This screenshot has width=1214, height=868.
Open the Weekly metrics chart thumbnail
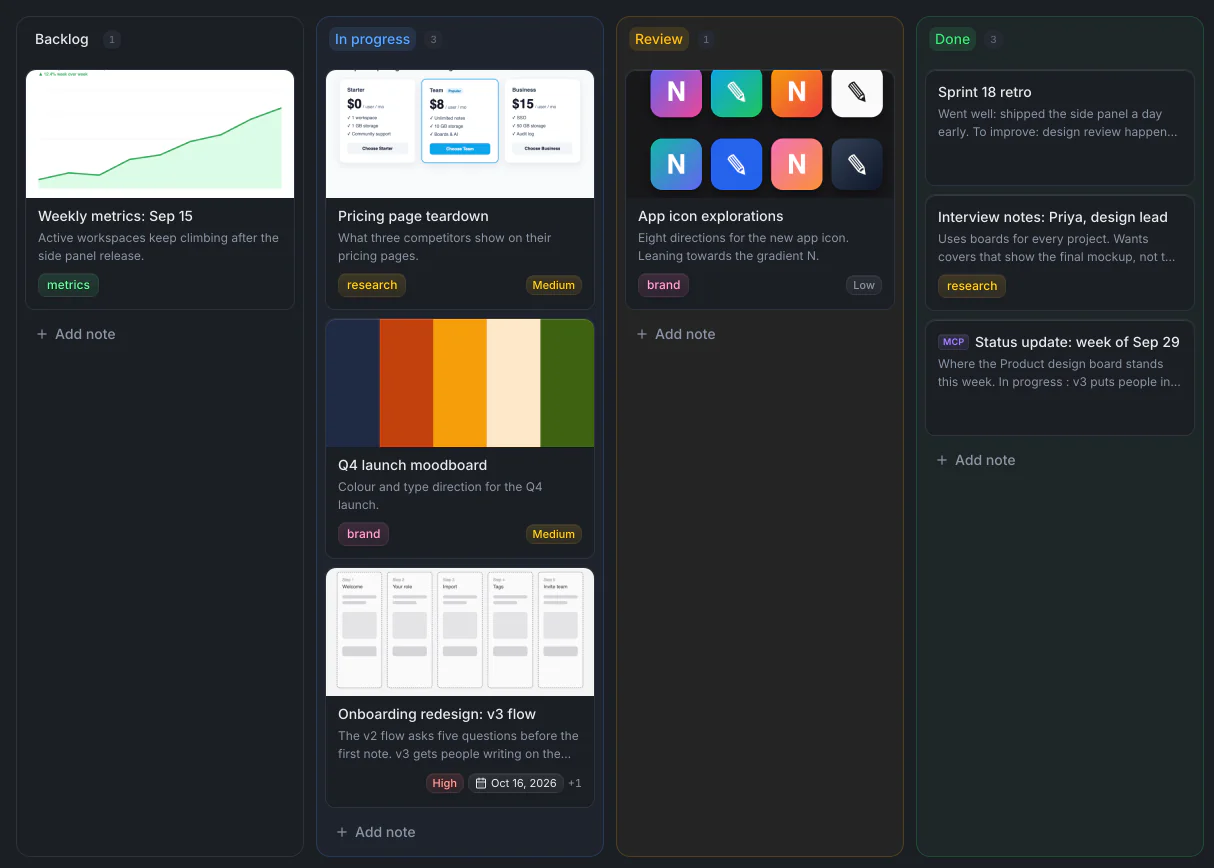tap(160, 134)
